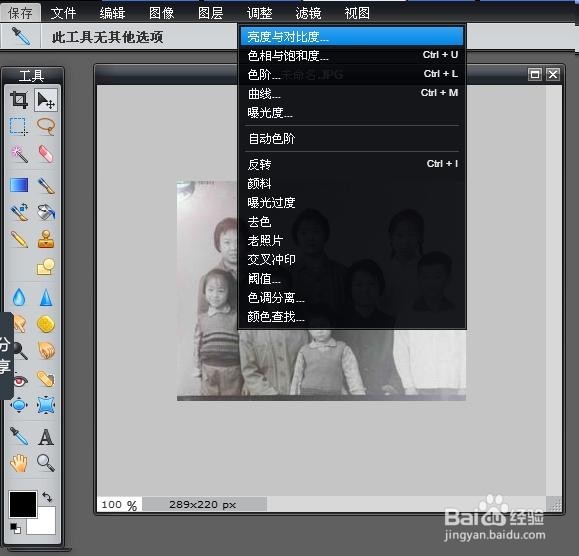Choose 阈值 from the menu
The width and height of the screenshot is (579, 556).
coord(352,279)
